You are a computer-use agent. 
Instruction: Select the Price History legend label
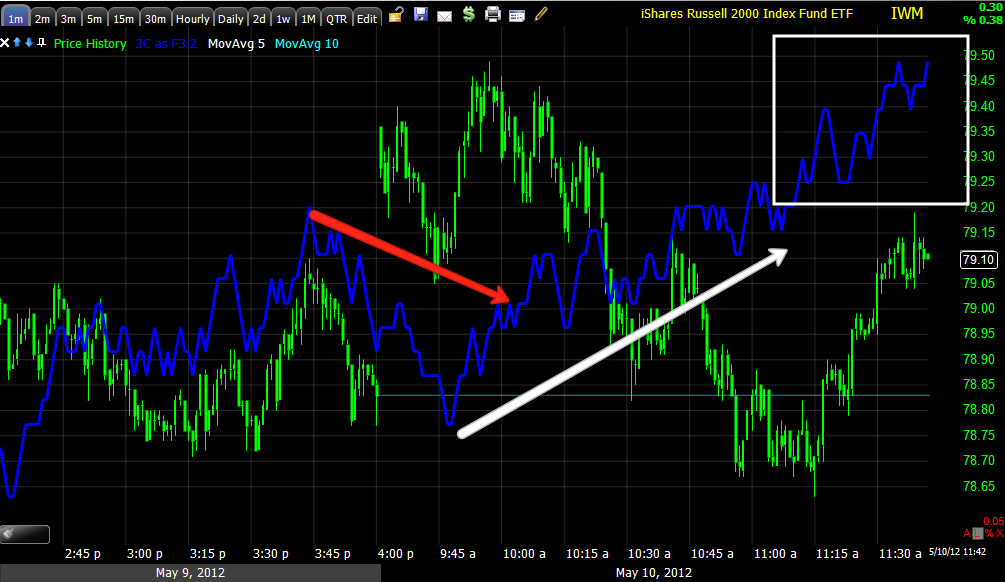(90, 44)
